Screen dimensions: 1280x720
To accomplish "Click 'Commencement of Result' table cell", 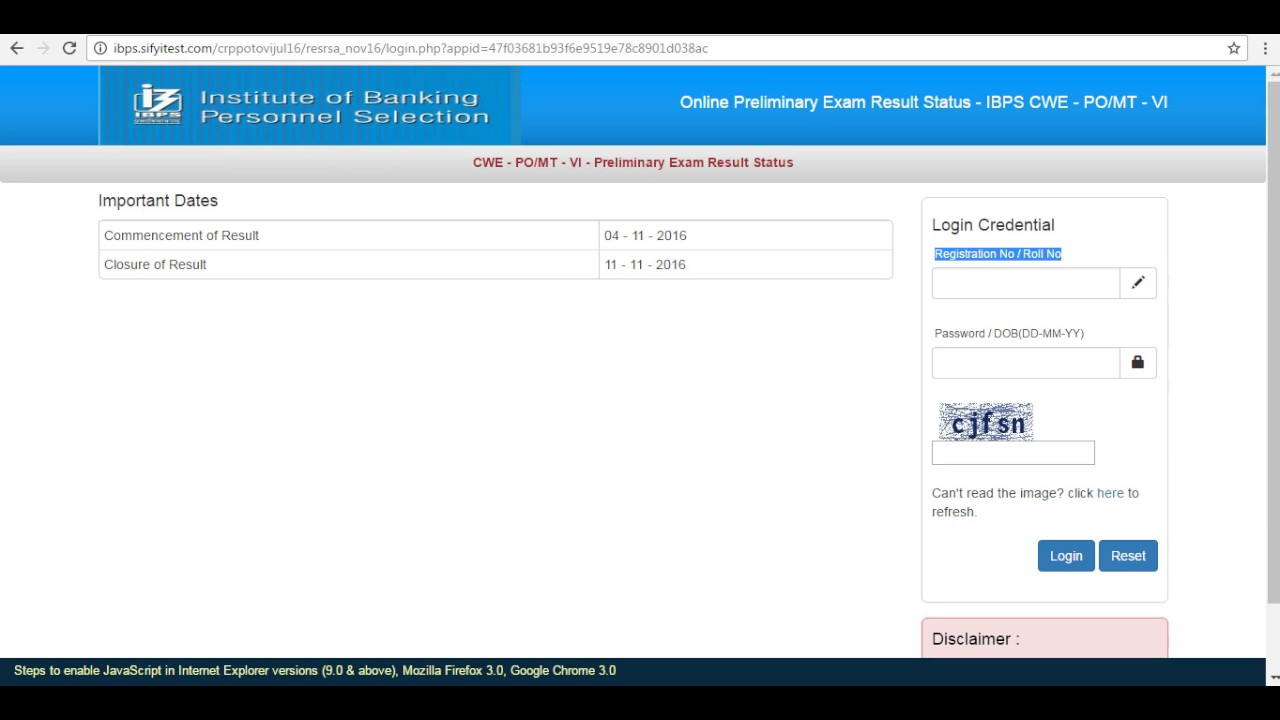I will [349, 236].
